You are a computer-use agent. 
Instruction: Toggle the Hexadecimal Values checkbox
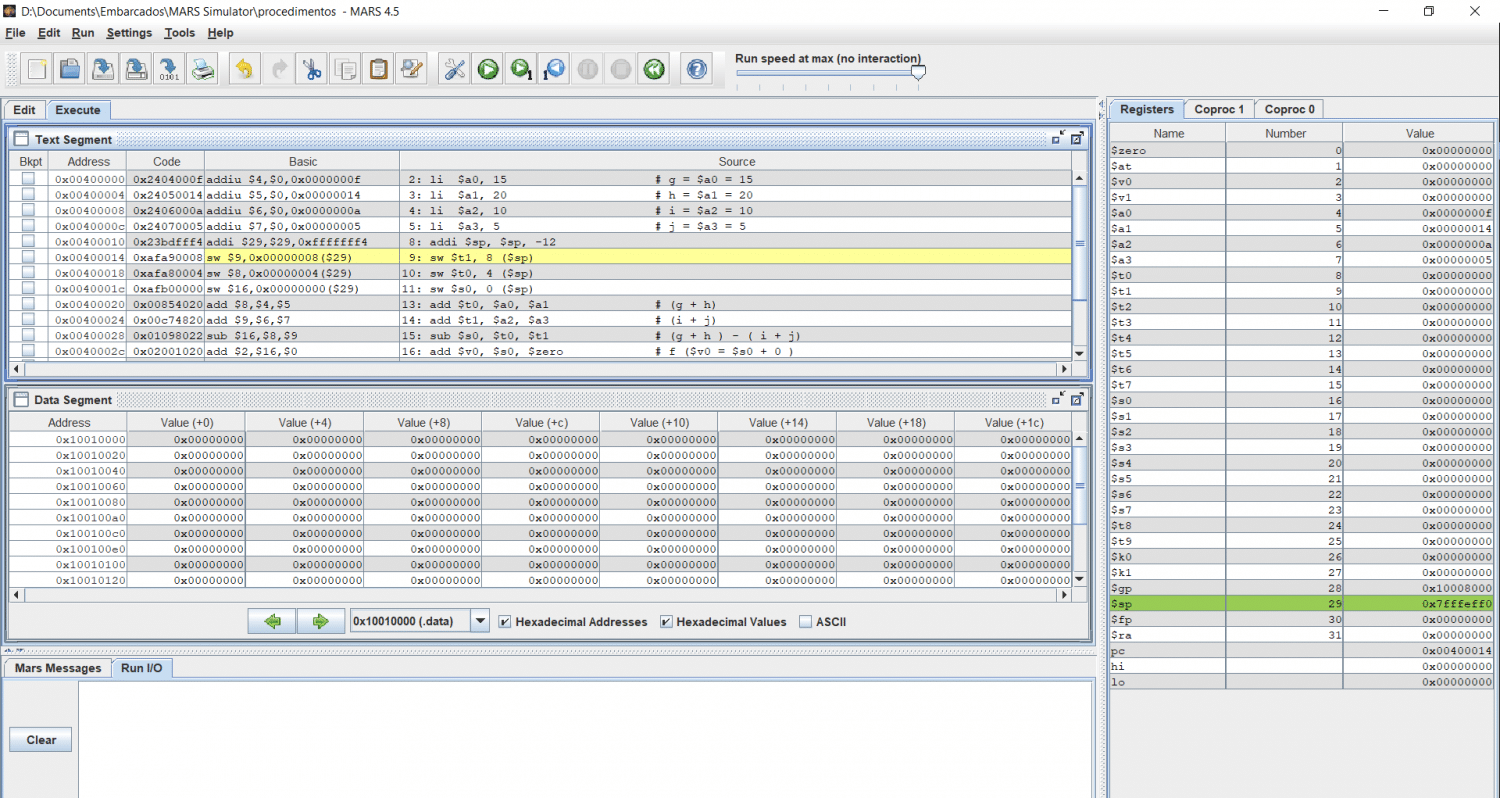pos(667,622)
